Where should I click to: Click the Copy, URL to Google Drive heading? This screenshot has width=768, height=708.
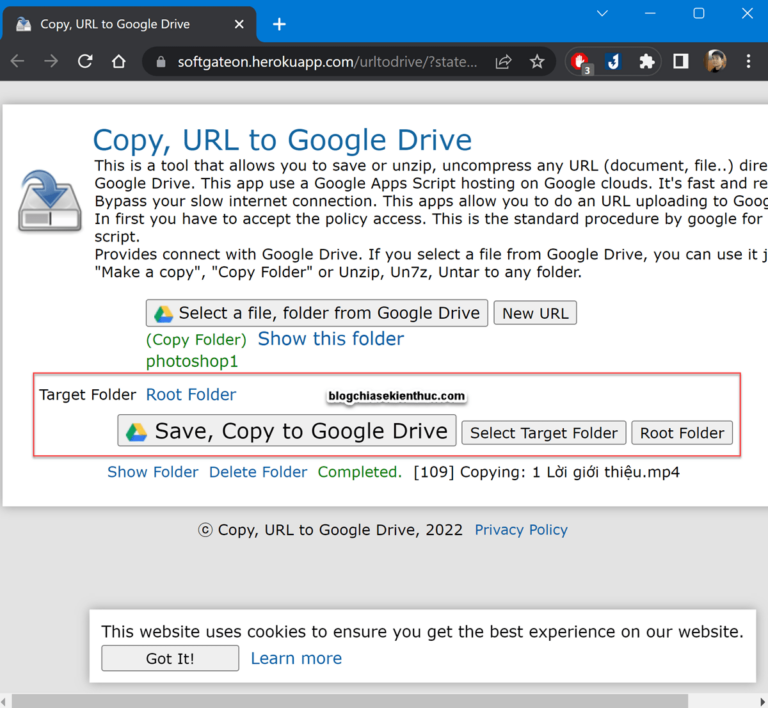[x=282, y=141]
